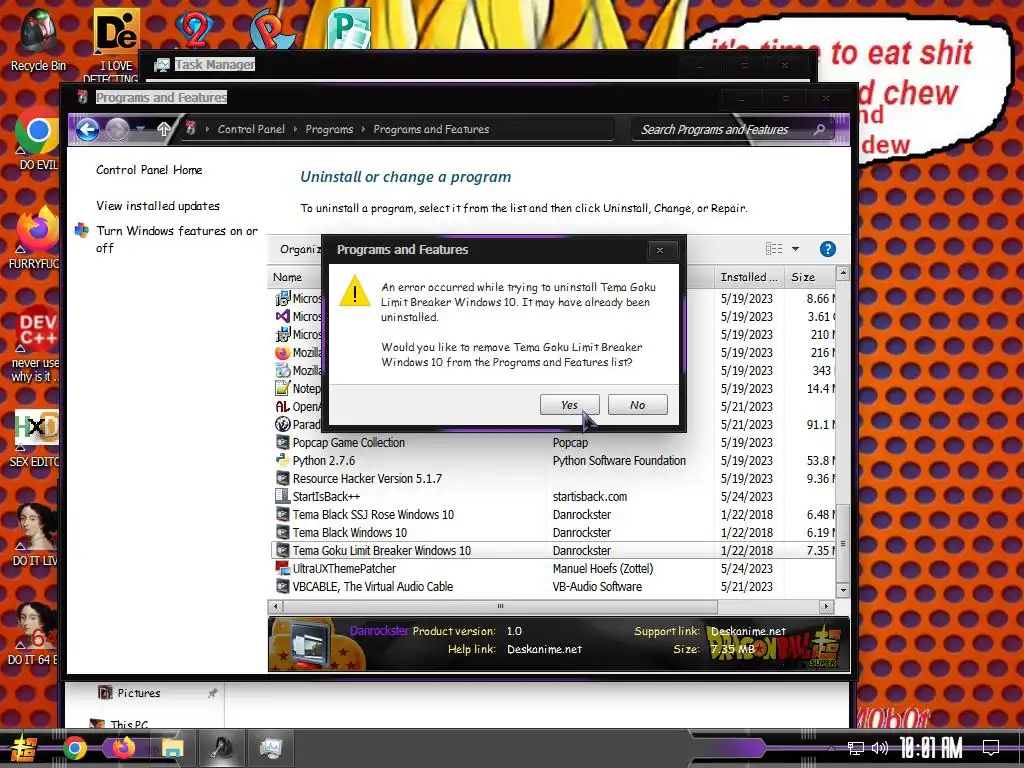Viewport: 1024px width, 768px height.
Task: Sort by the Size column header
Action: click(x=810, y=277)
